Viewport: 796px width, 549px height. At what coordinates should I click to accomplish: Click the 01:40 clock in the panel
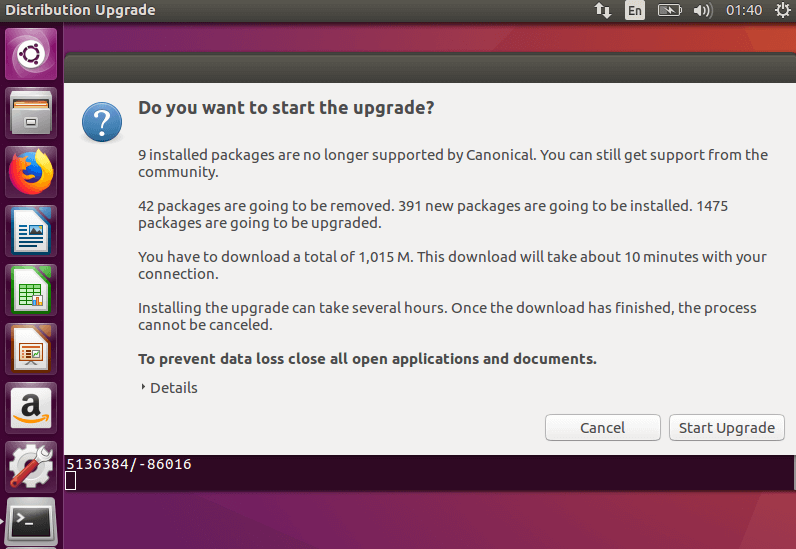(x=744, y=11)
